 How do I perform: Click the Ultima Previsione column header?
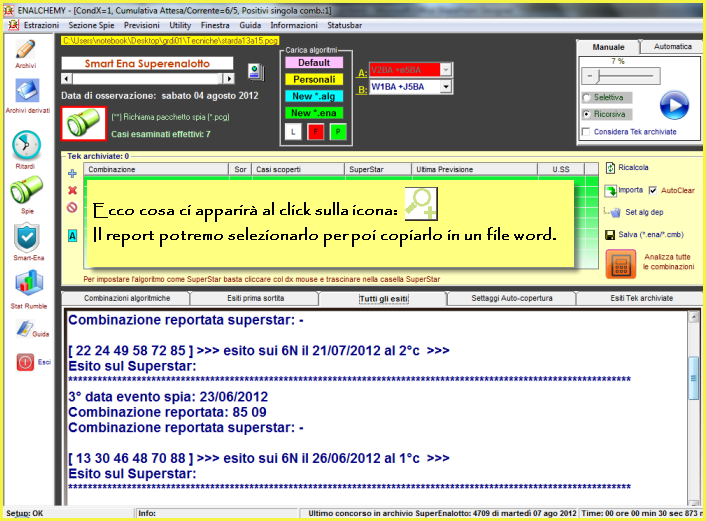coord(475,169)
